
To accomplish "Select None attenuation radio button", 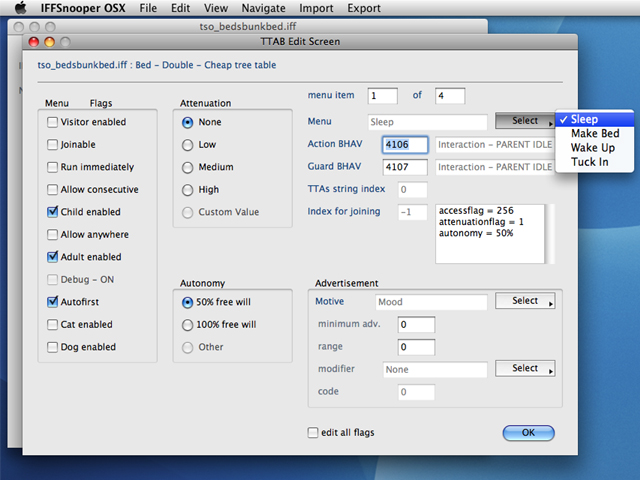I will pyautogui.click(x=187, y=122).
